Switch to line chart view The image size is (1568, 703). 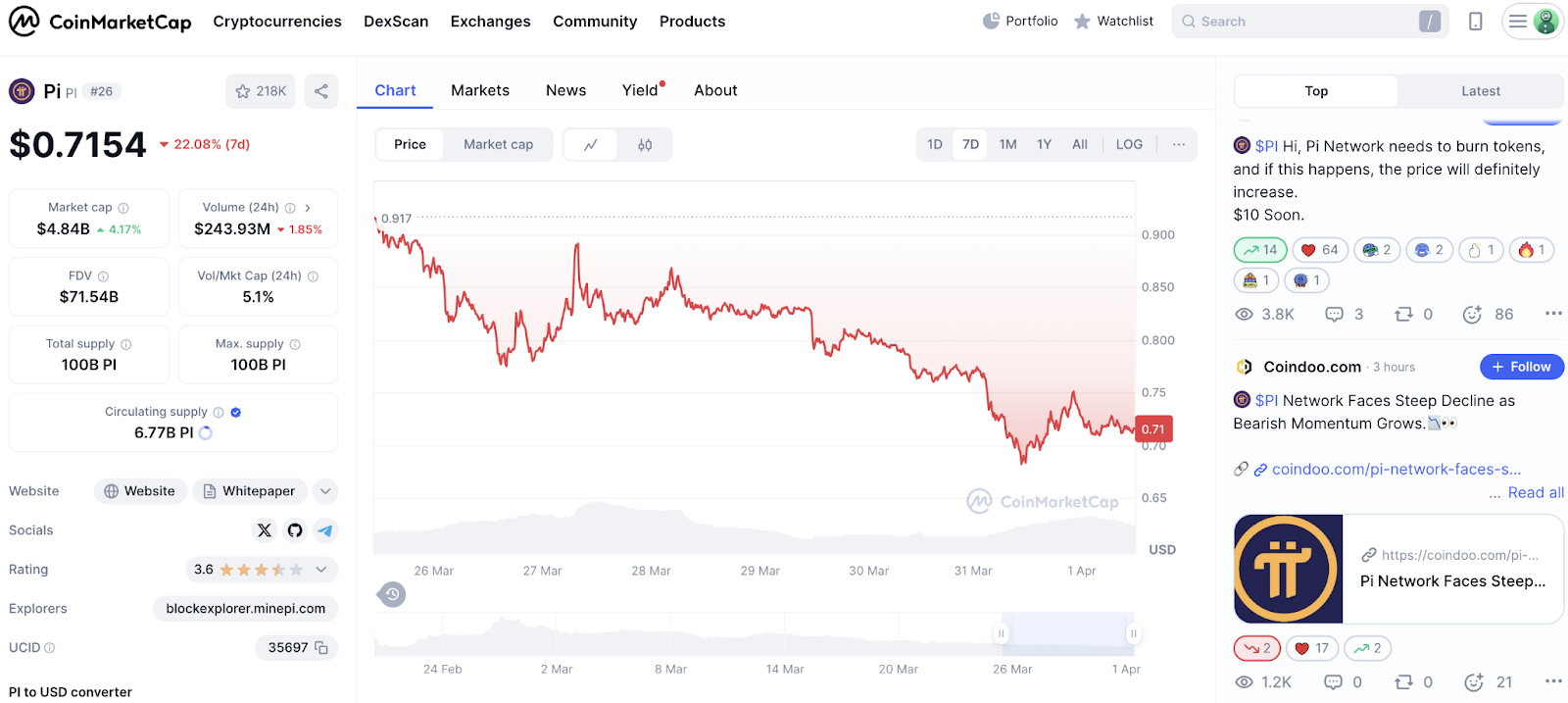[x=591, y=144]
